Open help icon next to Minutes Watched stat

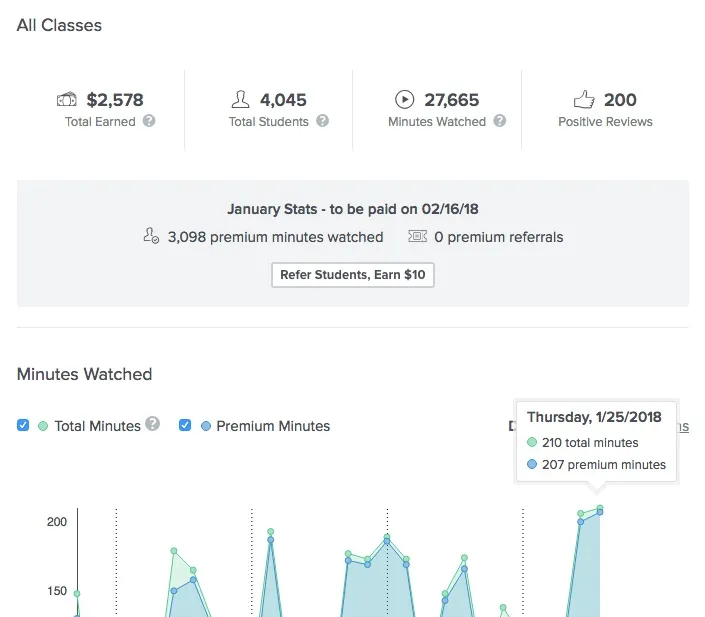[x=500, y=121]
